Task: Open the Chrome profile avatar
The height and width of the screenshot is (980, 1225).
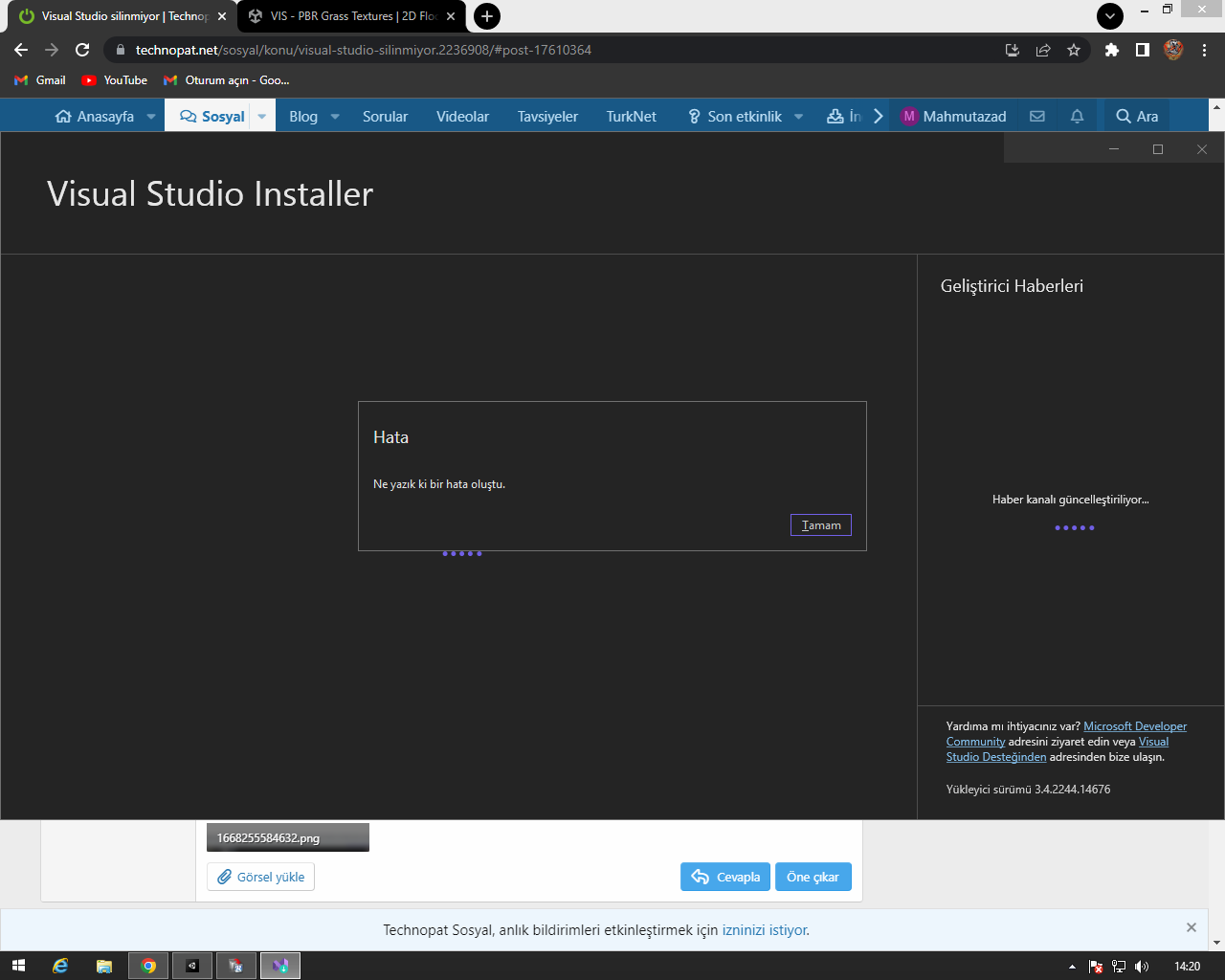Action: tap(1173, 50)
